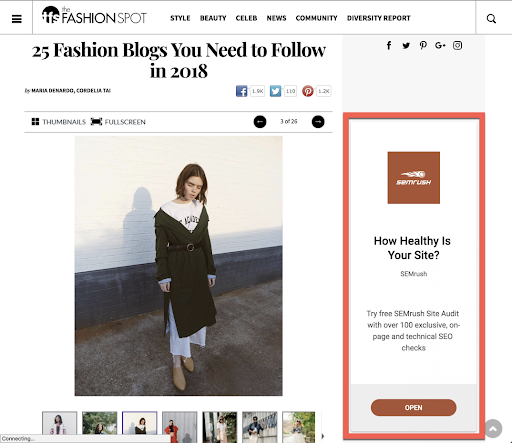This screenshot has height=443, width=512.
Task: Go to the previous slide arrow
Action: click(x=260, y=122)
